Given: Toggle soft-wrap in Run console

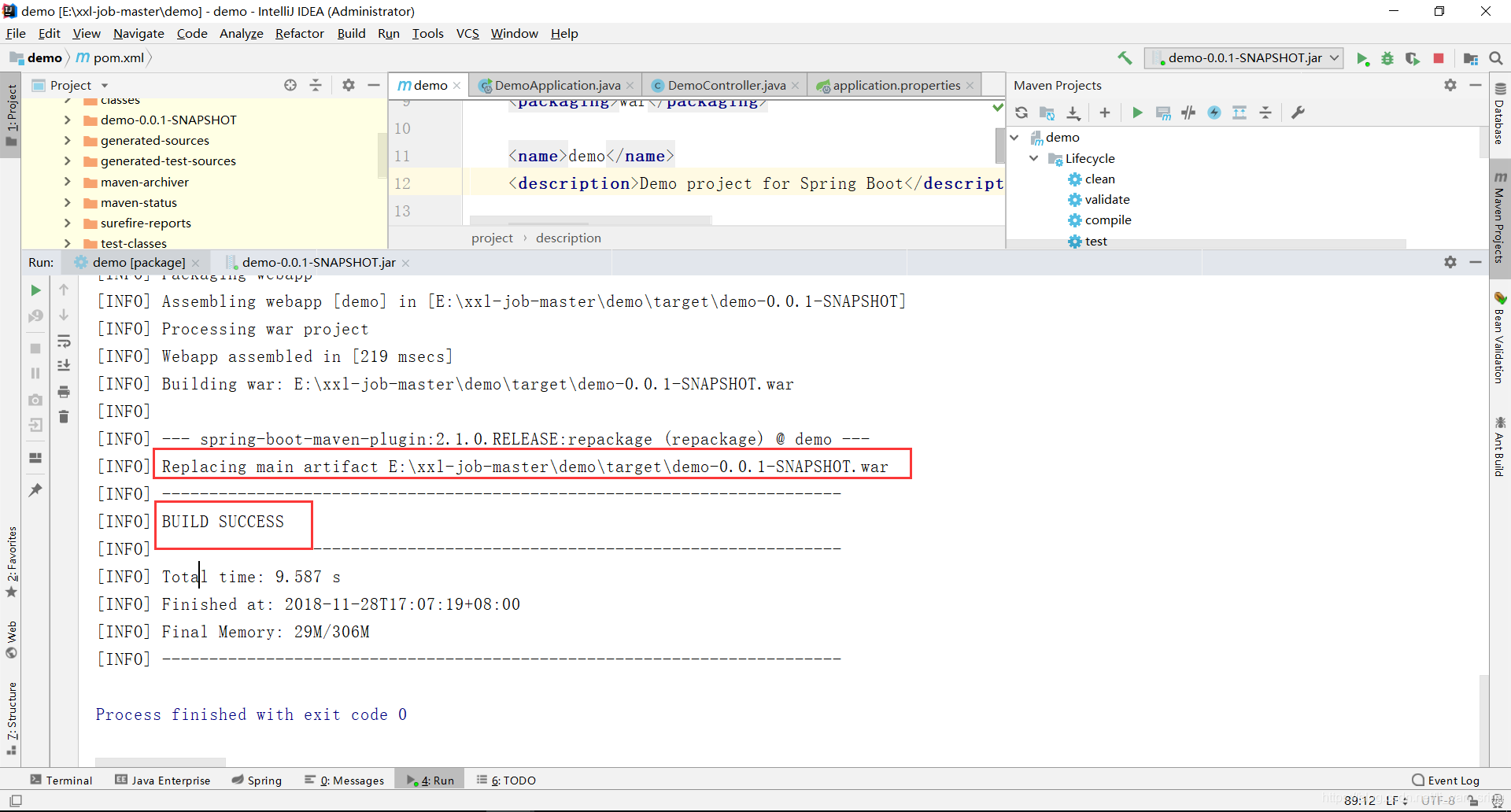Looking at the screenshot, I should point(64,341).
